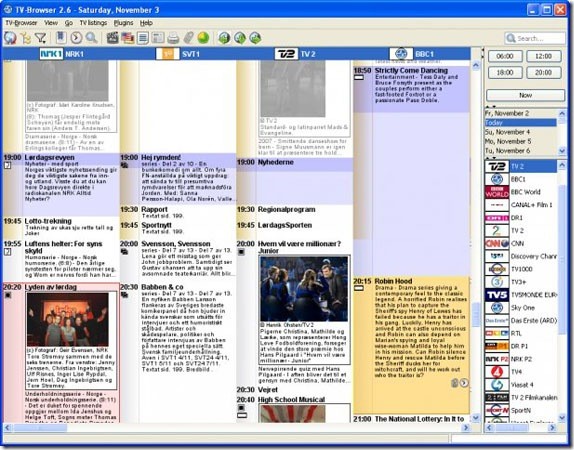
Task: Click the program table horizontal scroll-right arrow
Action: pyautogui.click(x=466, y=428)
